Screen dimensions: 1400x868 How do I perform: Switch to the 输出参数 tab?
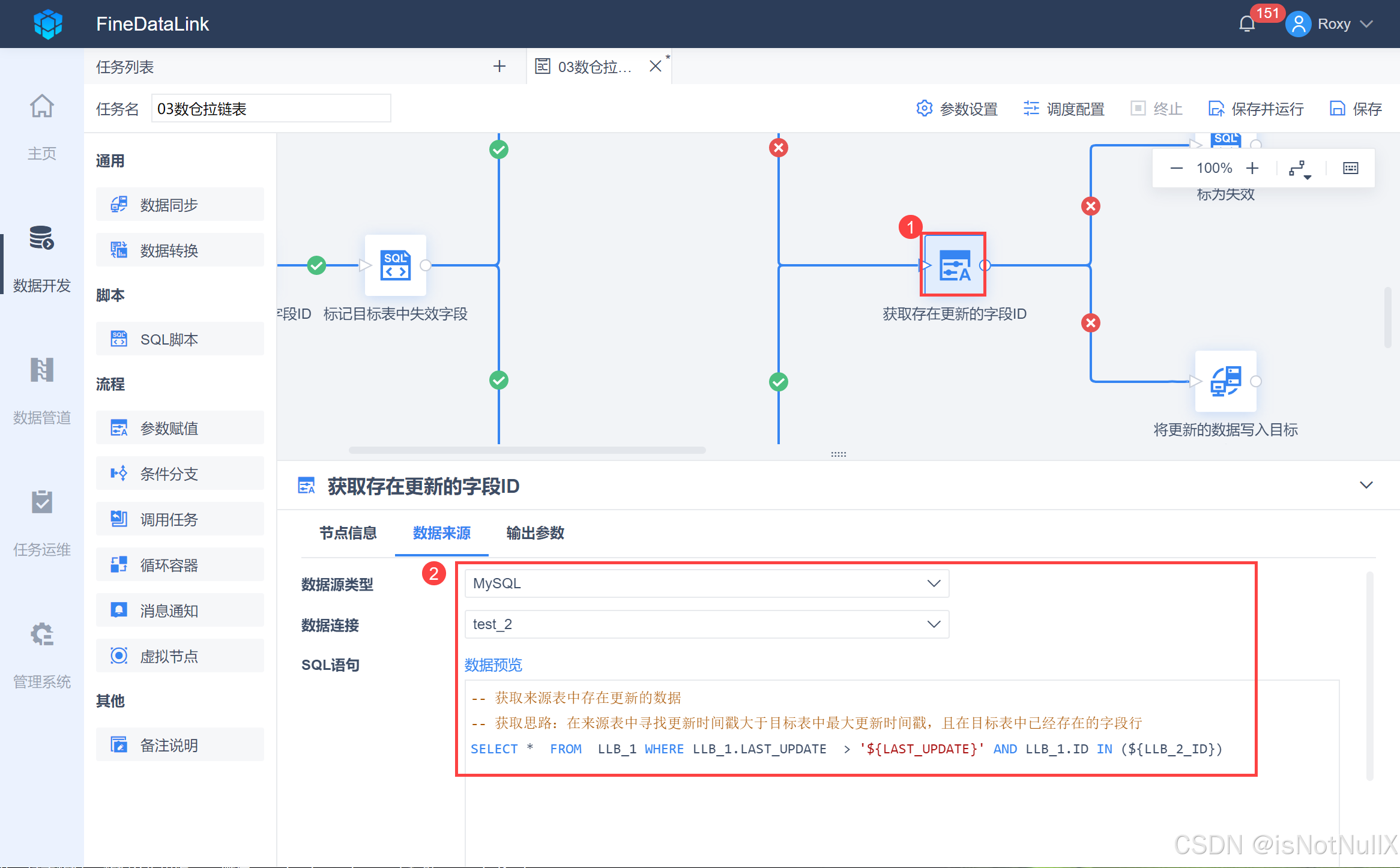coord(535,533)
